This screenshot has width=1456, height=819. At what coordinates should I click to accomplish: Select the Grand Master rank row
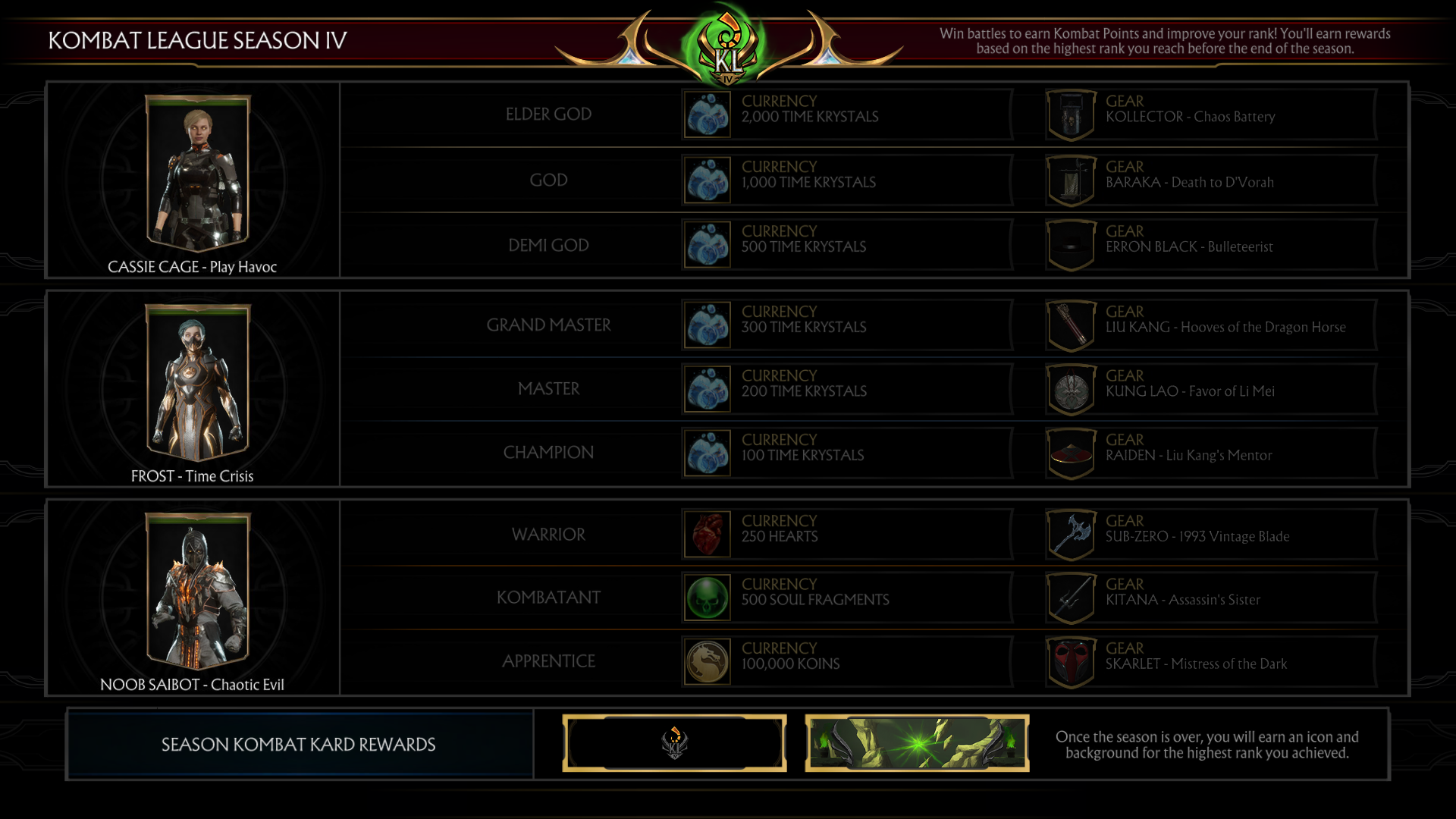tap(874, 325)
